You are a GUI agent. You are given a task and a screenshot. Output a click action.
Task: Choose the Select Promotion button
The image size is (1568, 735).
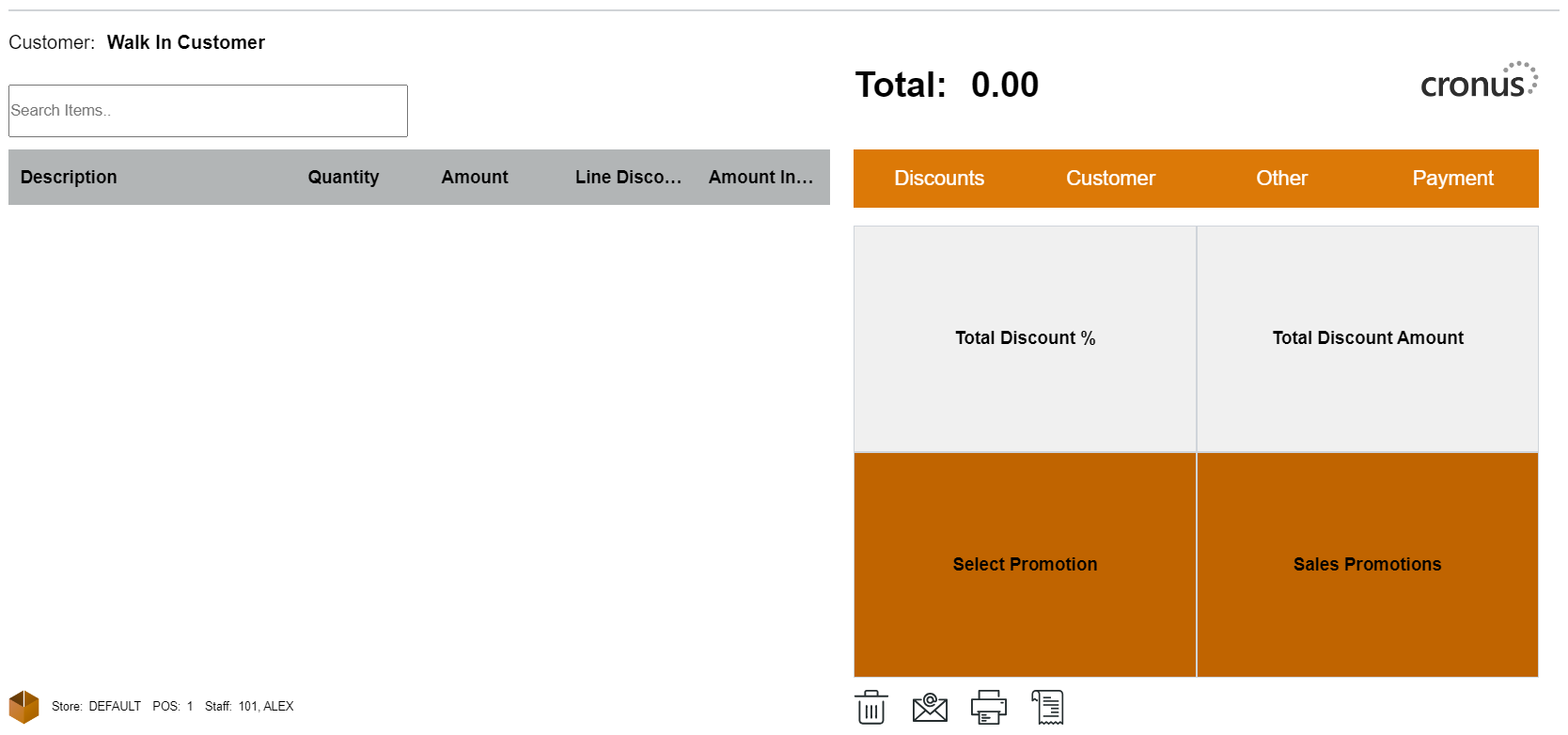tap(1025, 564)
